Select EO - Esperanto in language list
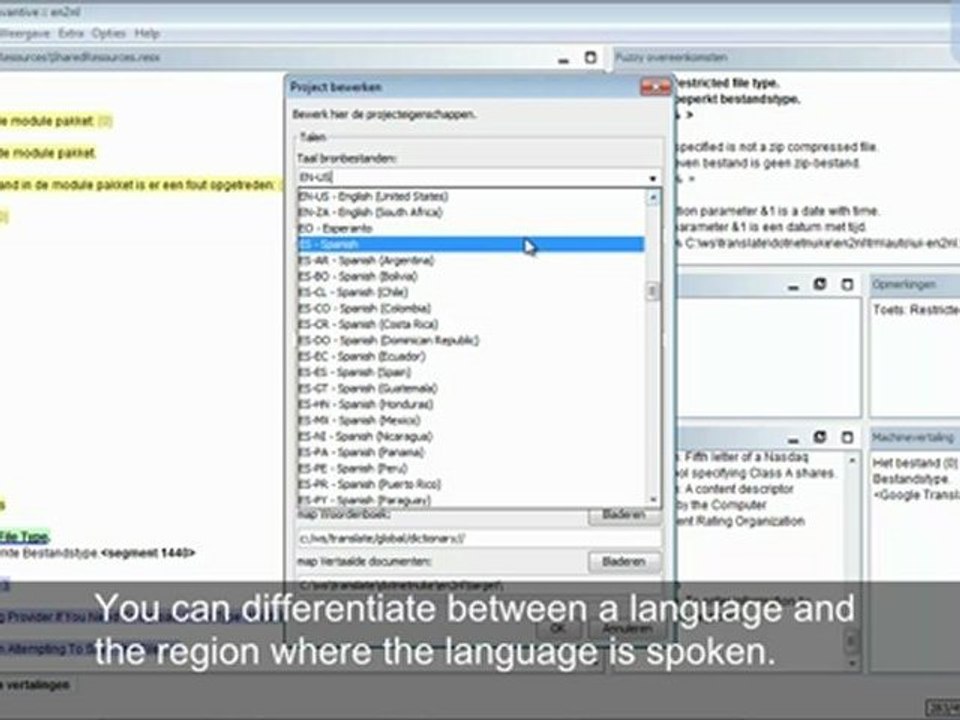The width and height of the screenshot is (960, 720). point(470,228)
